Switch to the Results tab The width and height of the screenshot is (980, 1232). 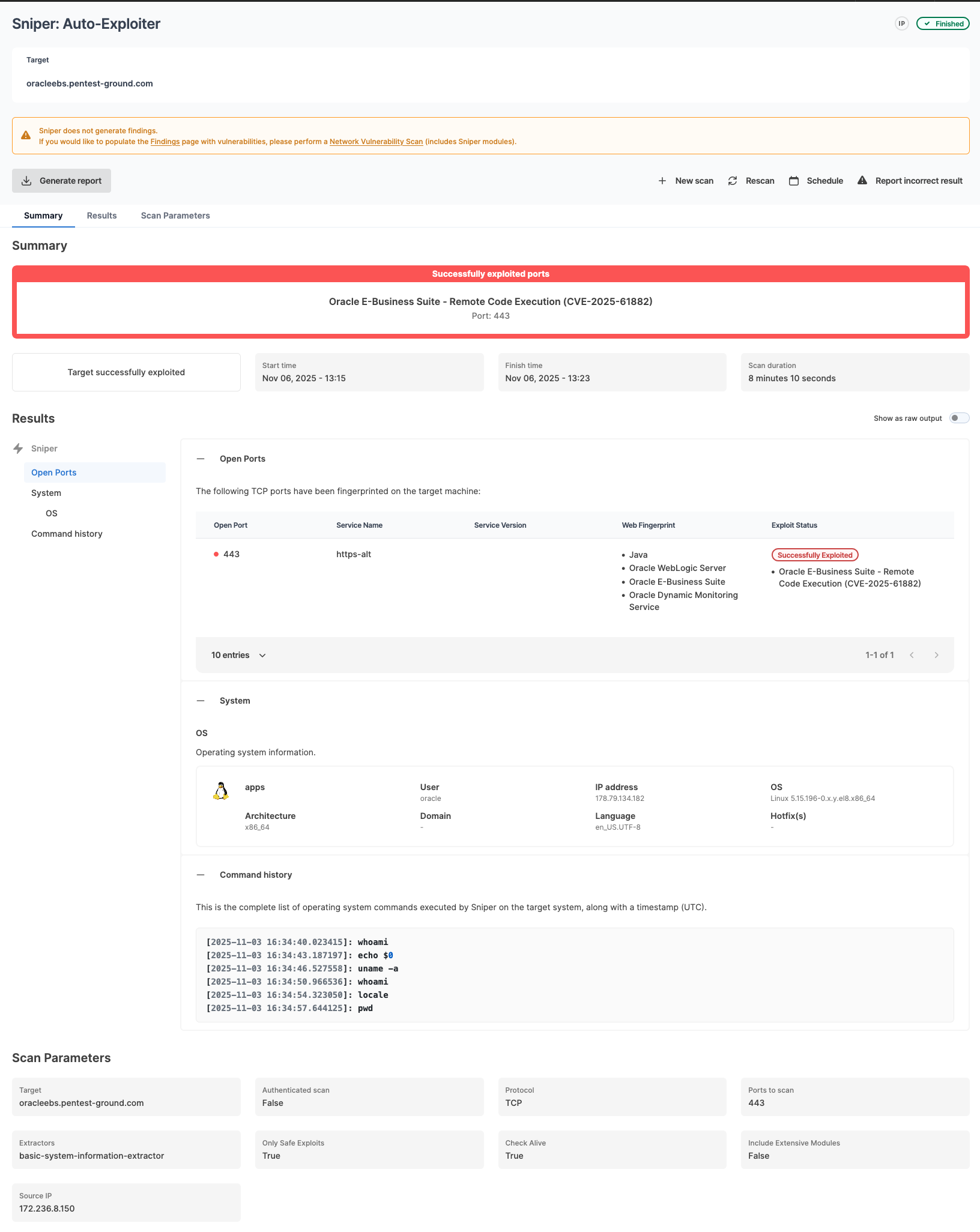coord(101,216)
